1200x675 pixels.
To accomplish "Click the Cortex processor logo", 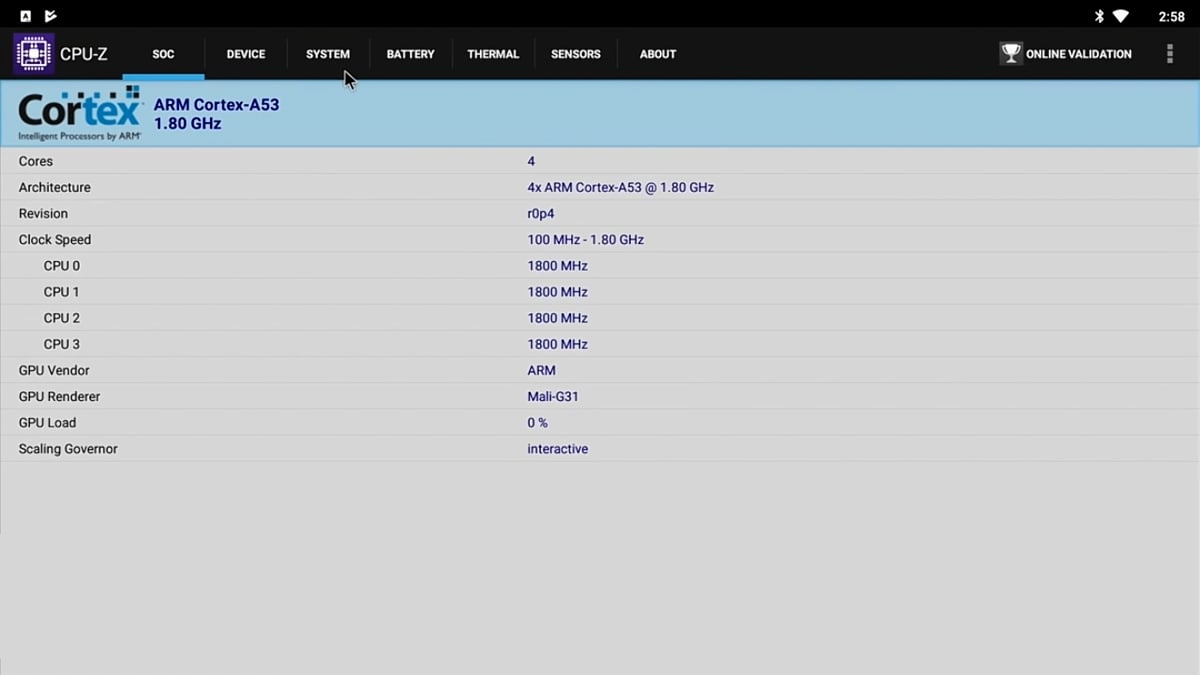I will click(x=80, y=114).
